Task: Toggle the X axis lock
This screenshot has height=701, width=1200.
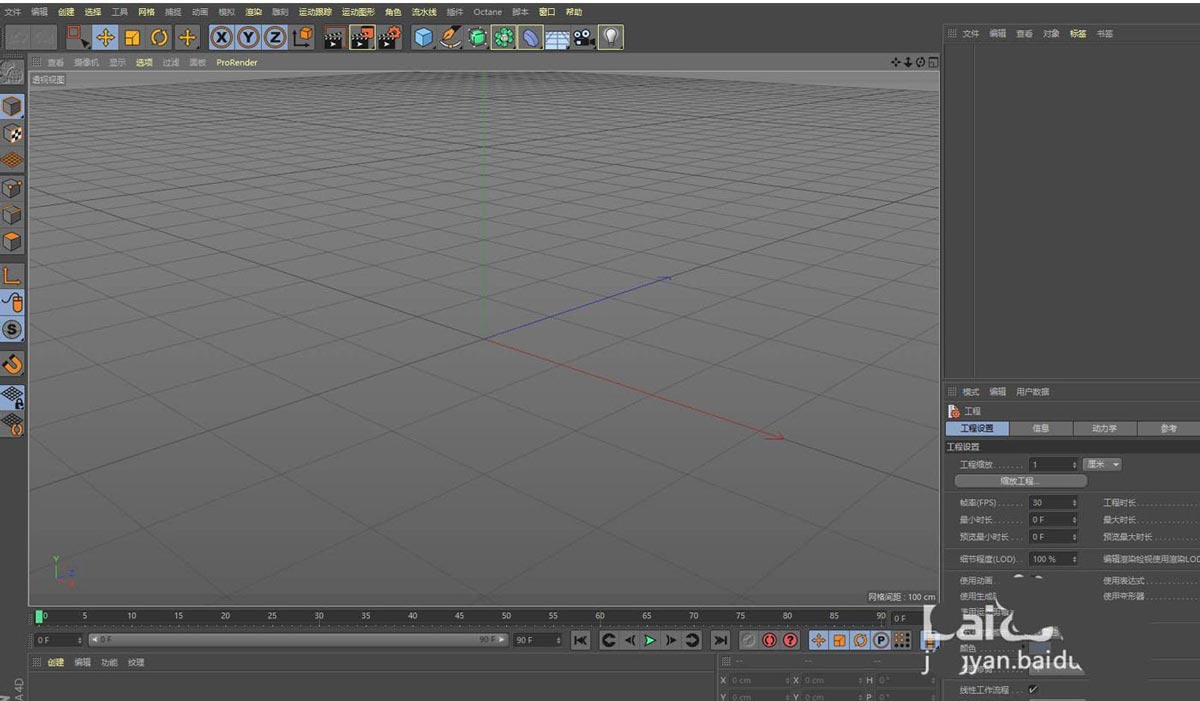Action: (x=221, y=38)
